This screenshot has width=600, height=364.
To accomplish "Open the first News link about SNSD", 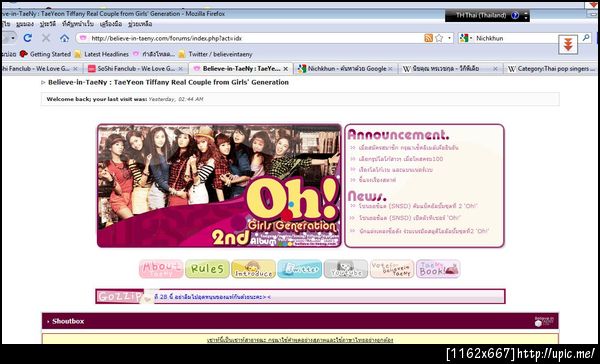I will tap(418, 206).
